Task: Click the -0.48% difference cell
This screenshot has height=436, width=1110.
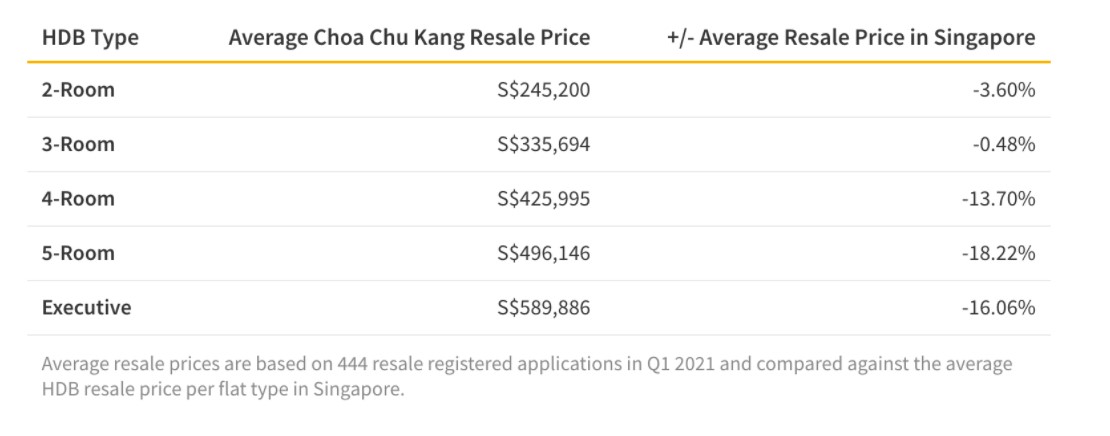Action: [1003, 144]
